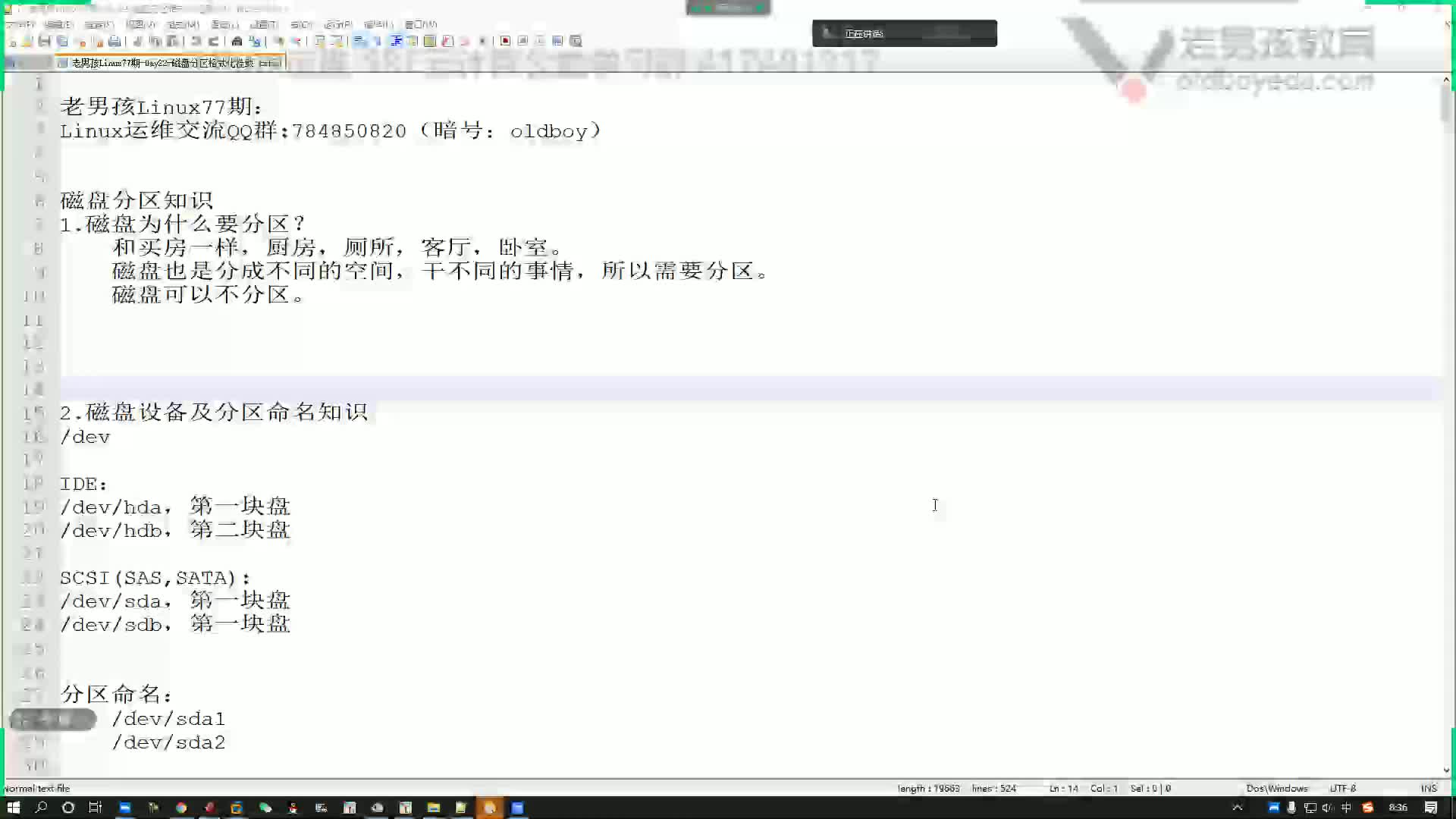The height and width of the screenshot is (819, 1456).
Task: Click the Open File icon
Action: (28, 41)
